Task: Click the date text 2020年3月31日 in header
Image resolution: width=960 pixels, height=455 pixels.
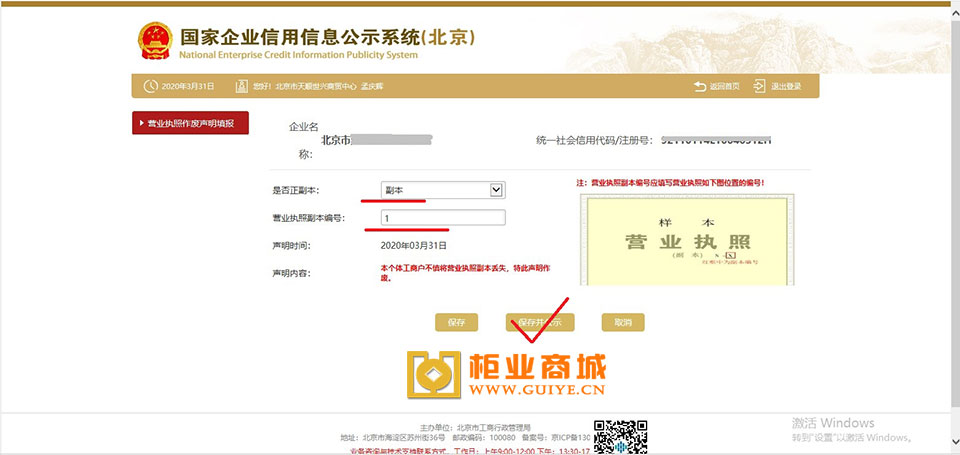Action: [188, 86]
